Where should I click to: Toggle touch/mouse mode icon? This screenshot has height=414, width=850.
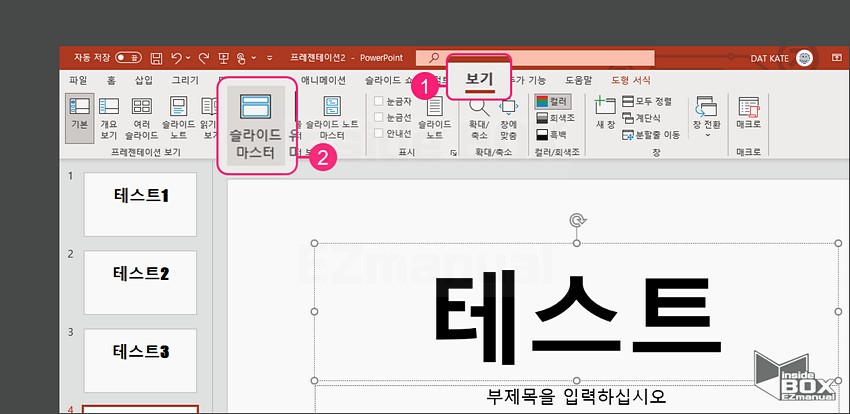(242, 58)
